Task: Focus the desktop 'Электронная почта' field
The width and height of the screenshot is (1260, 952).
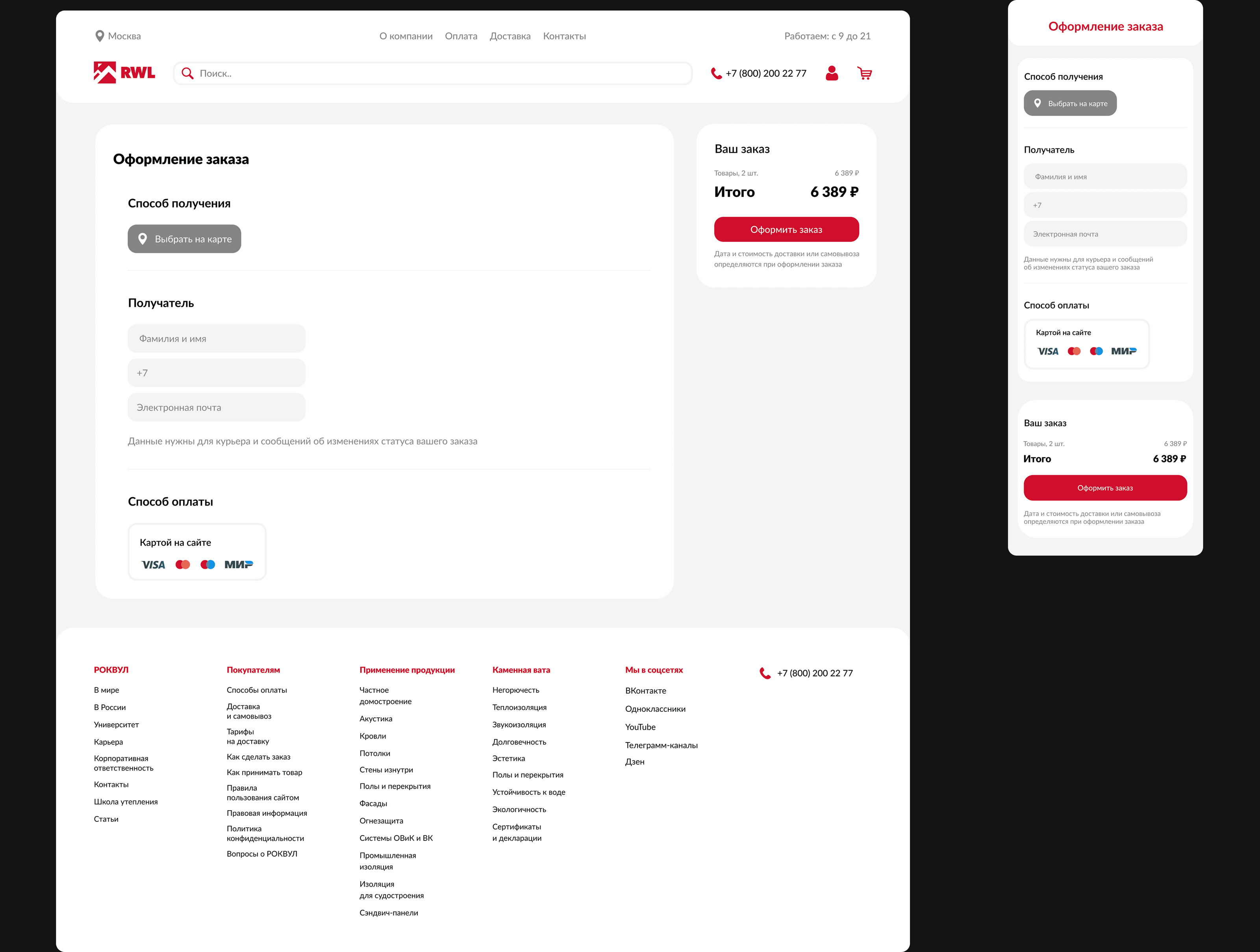Action: 217,407
